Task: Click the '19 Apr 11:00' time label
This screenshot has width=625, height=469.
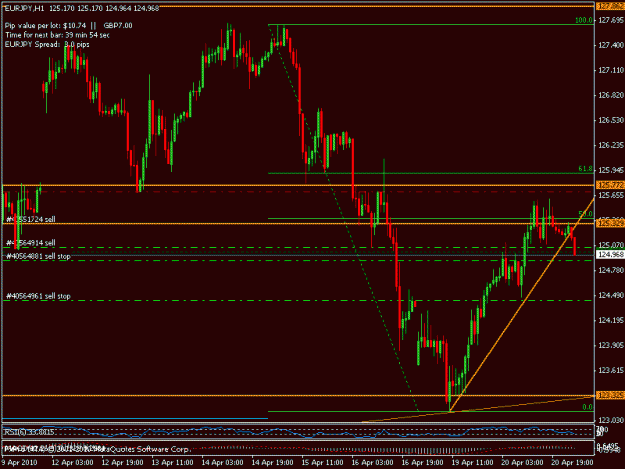Action: tap(472, 463)
